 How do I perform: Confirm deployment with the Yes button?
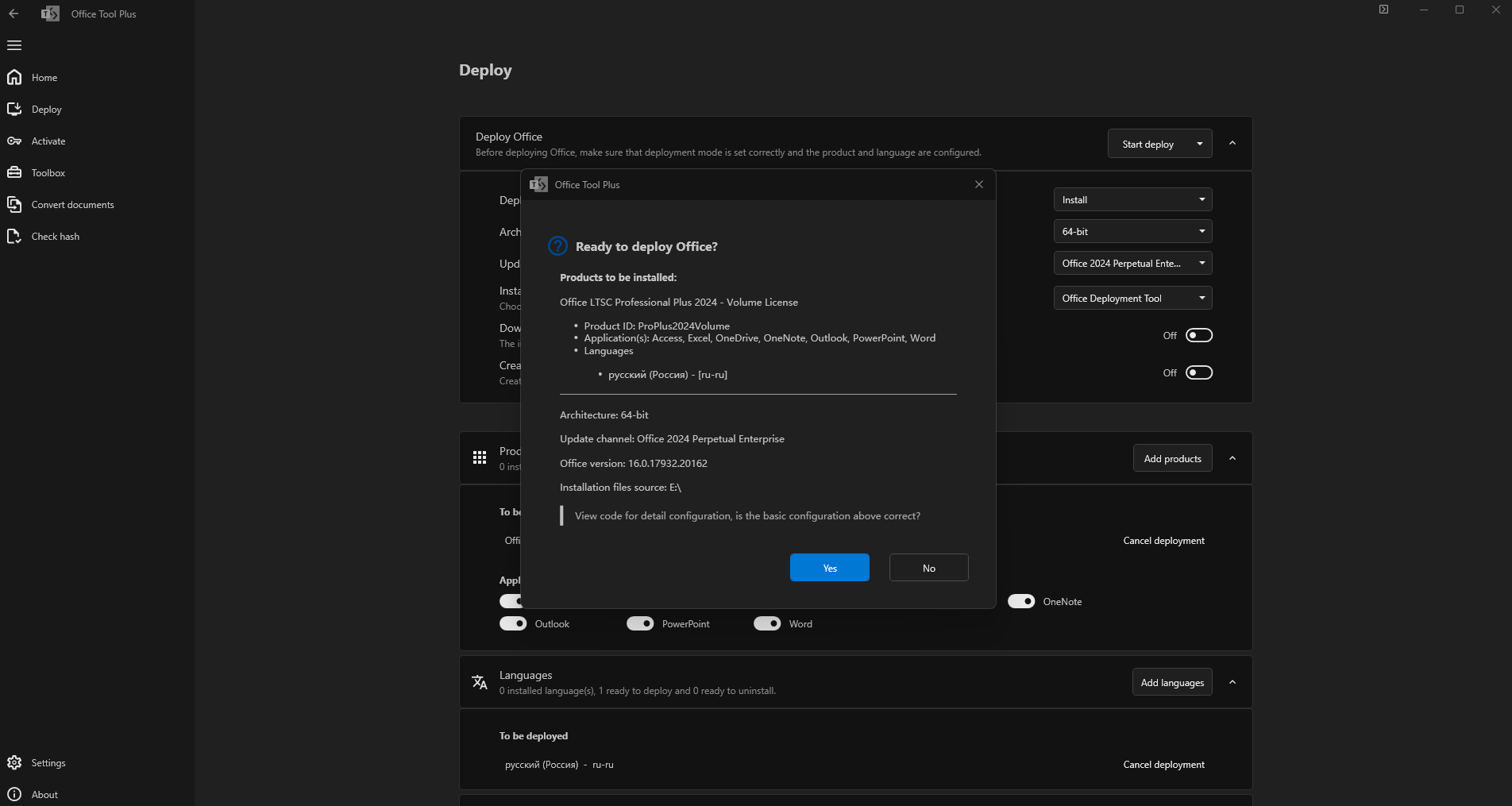point(830,568)
